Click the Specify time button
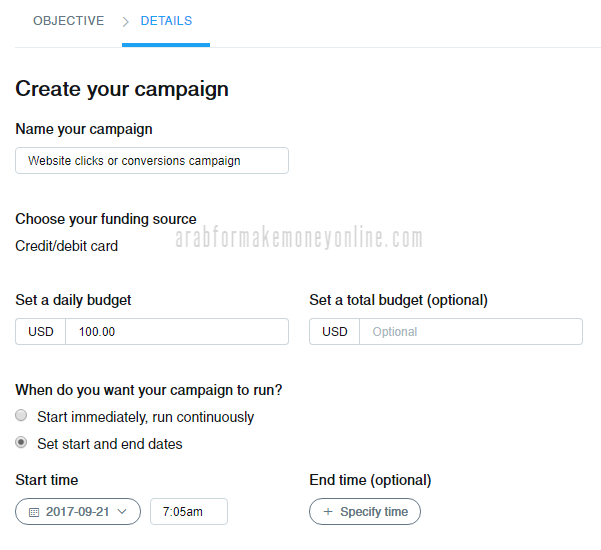Image resolution: width=601 pixels, height=550 pixels. click(365, 511)
